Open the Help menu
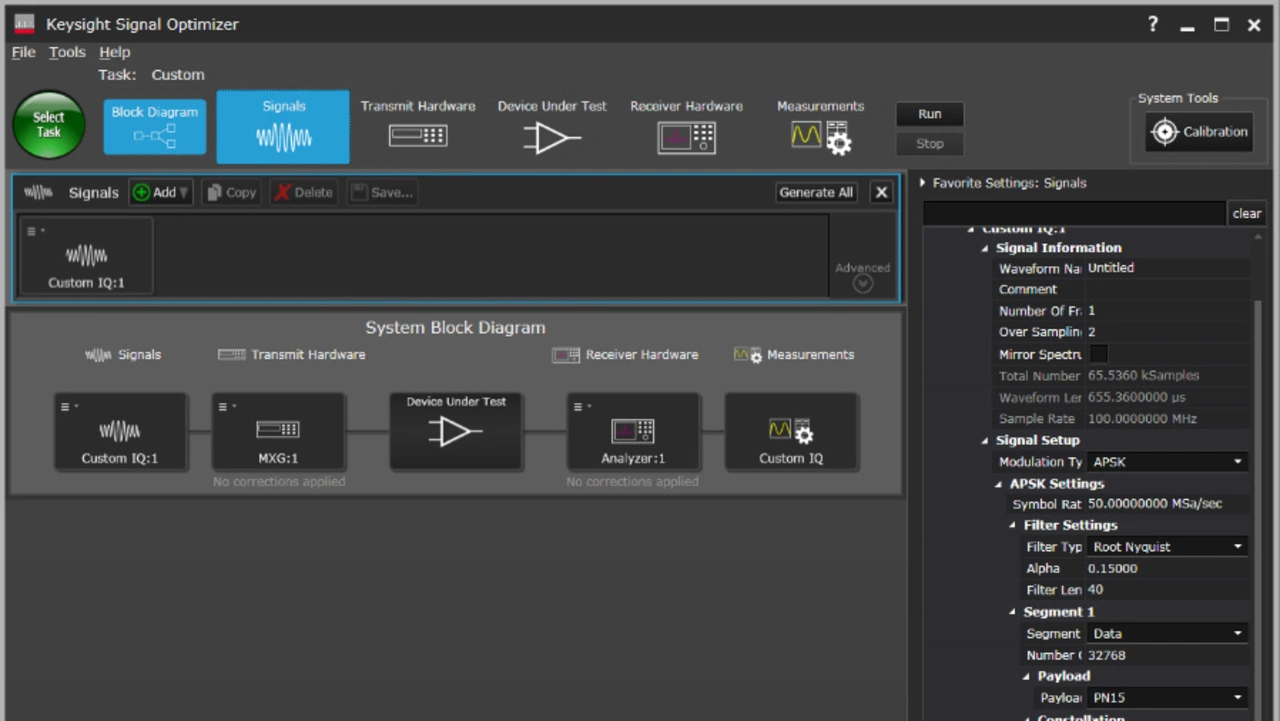 click(115, 52)
